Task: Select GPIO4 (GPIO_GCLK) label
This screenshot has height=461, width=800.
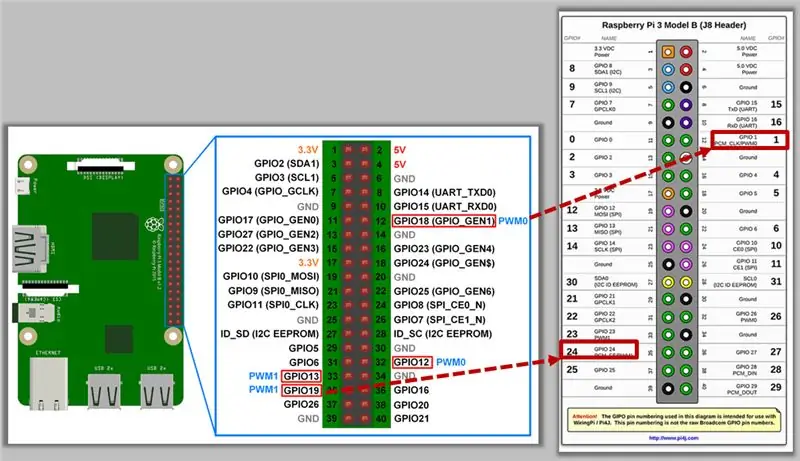Action: [x=270, y=192]
